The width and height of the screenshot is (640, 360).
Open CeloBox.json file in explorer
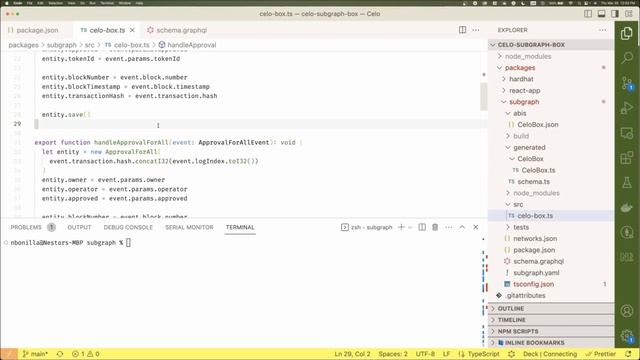[x=551, y=125]
